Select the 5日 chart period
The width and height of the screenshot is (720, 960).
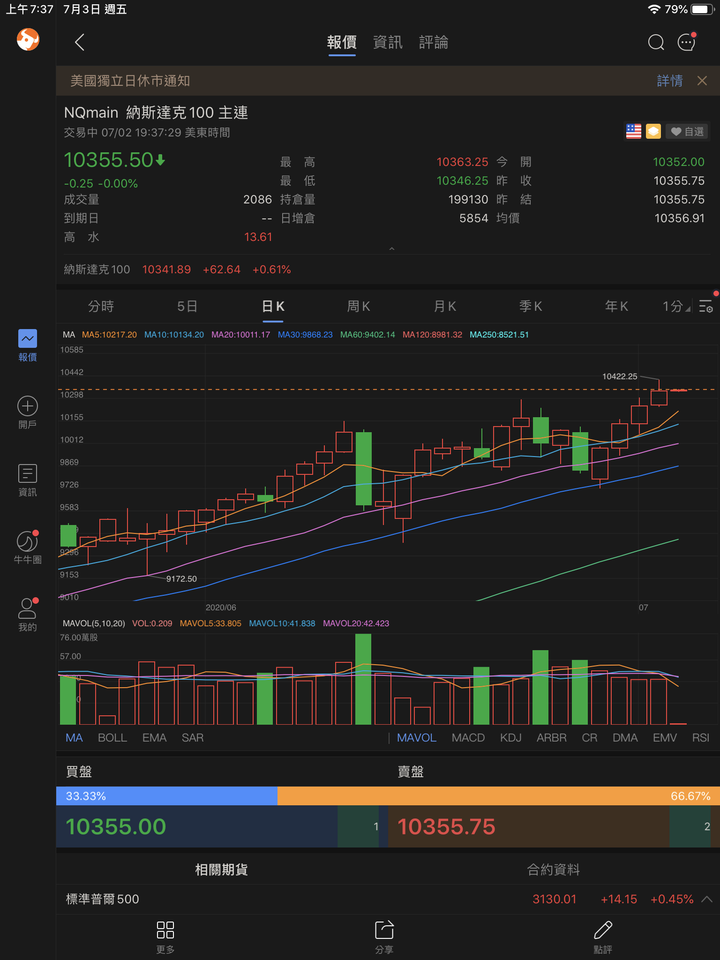(187, 306)
